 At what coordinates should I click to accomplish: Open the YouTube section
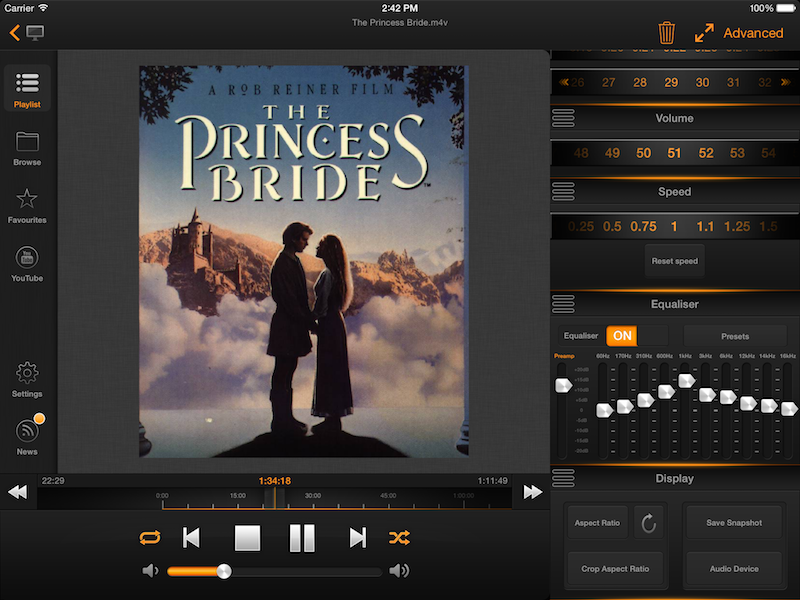pyautogui.click(x=27, y=264)
